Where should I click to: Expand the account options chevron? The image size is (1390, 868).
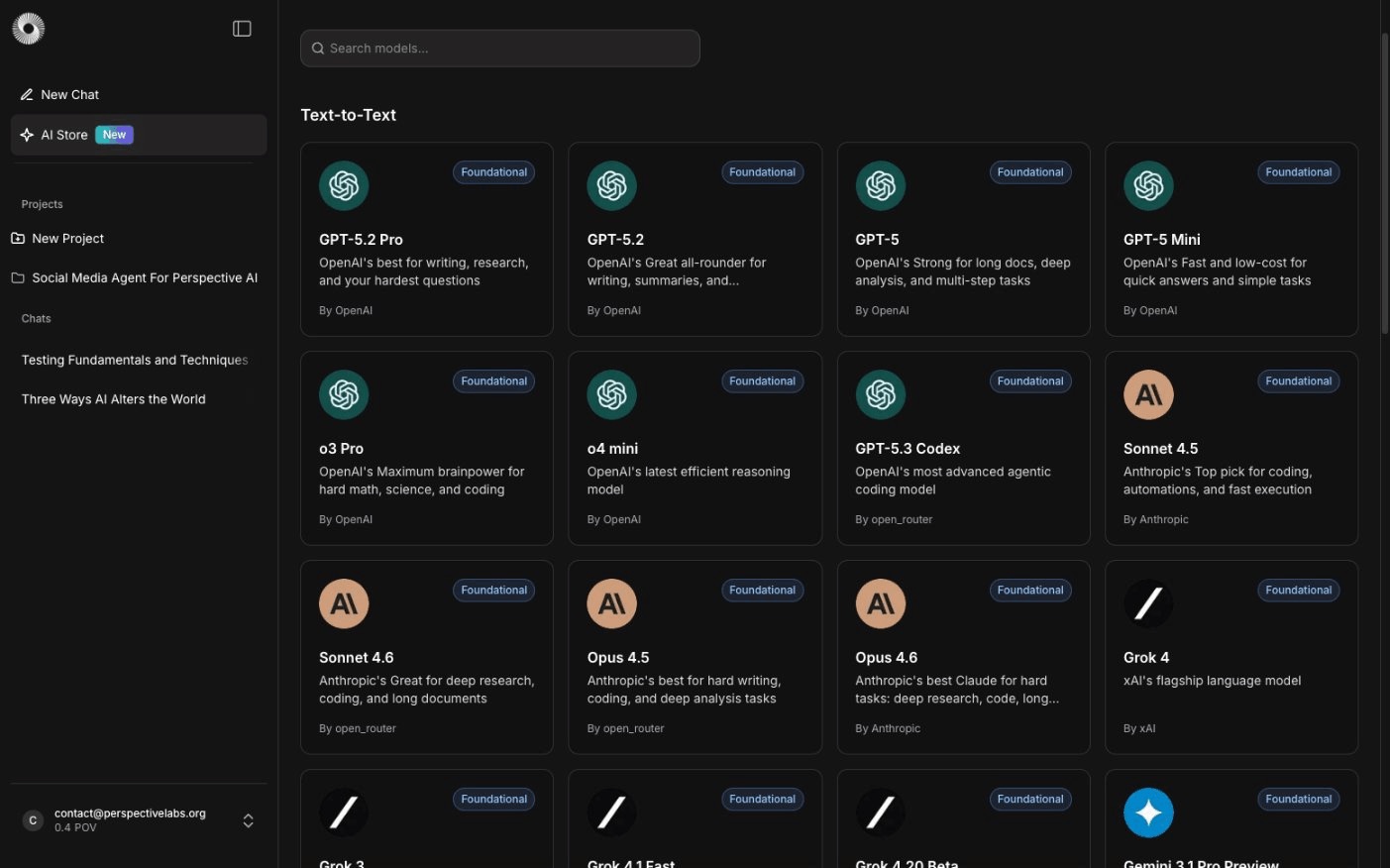pos(248,820)
